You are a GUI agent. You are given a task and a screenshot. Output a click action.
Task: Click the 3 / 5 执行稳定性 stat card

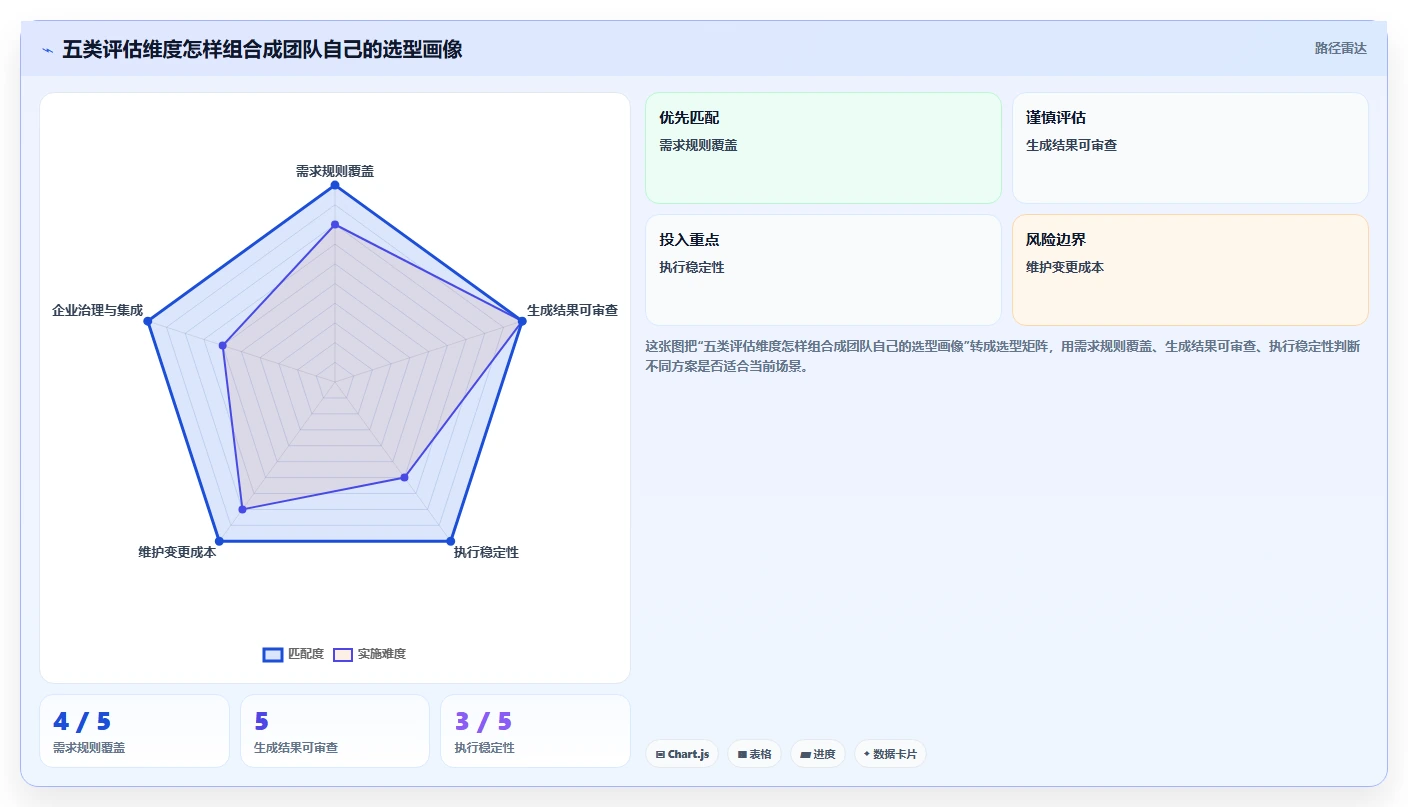click(x=535, y=731)
